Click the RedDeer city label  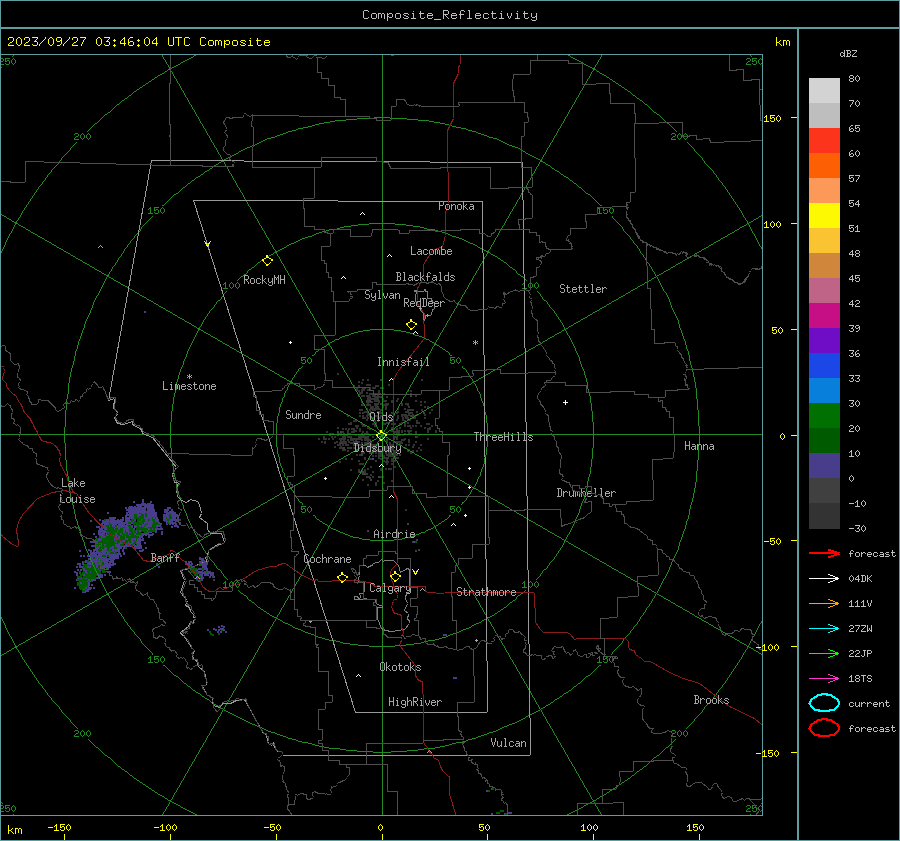(424, 303)
